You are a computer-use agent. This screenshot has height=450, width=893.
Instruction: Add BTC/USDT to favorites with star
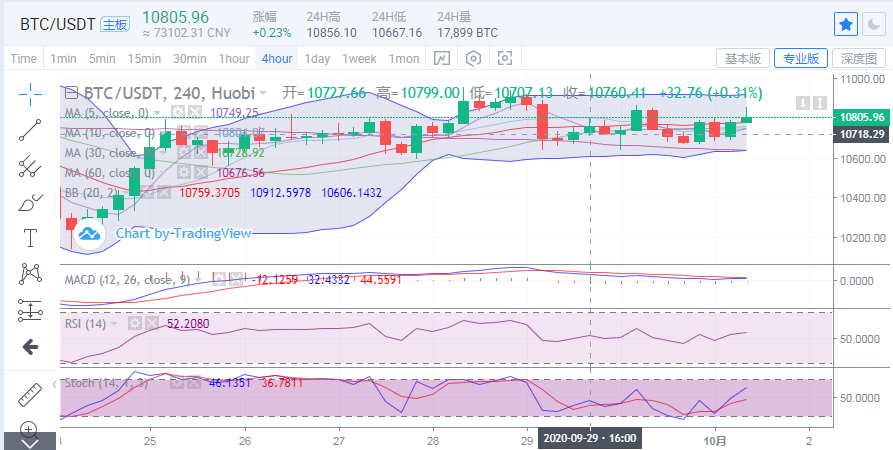point(846,24)
